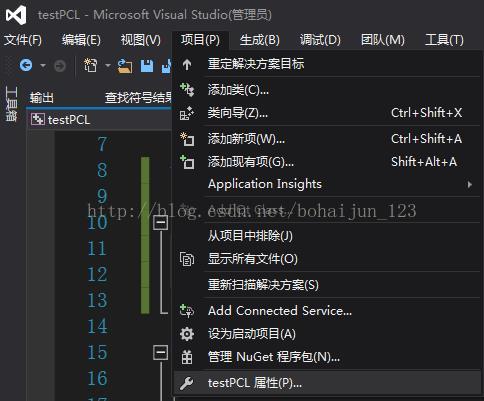Choose 设为启动项目(A) menu entry
The image size is (484, 401).
(328, 334)
